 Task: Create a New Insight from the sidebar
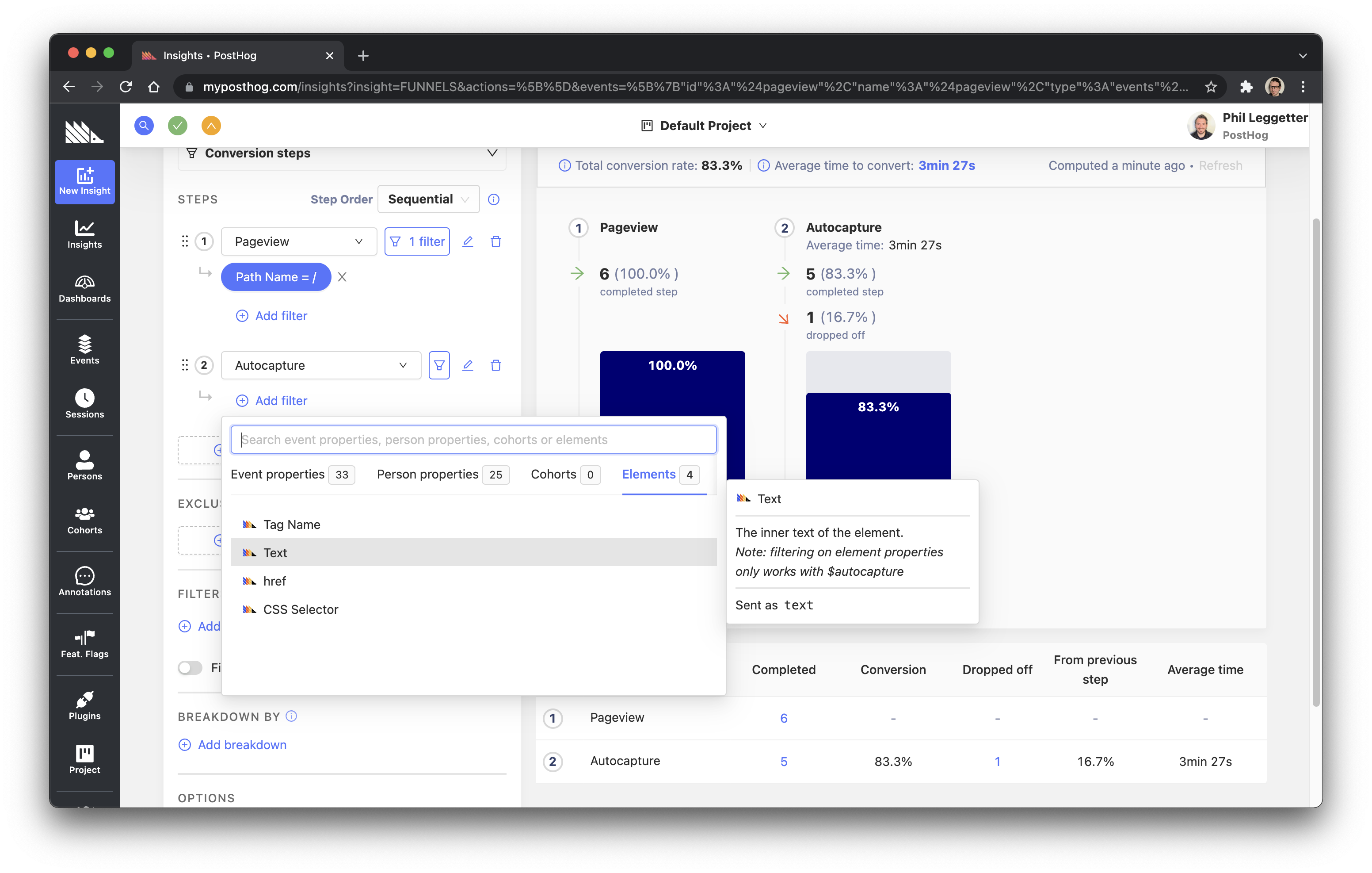click(x=84, y=181)
